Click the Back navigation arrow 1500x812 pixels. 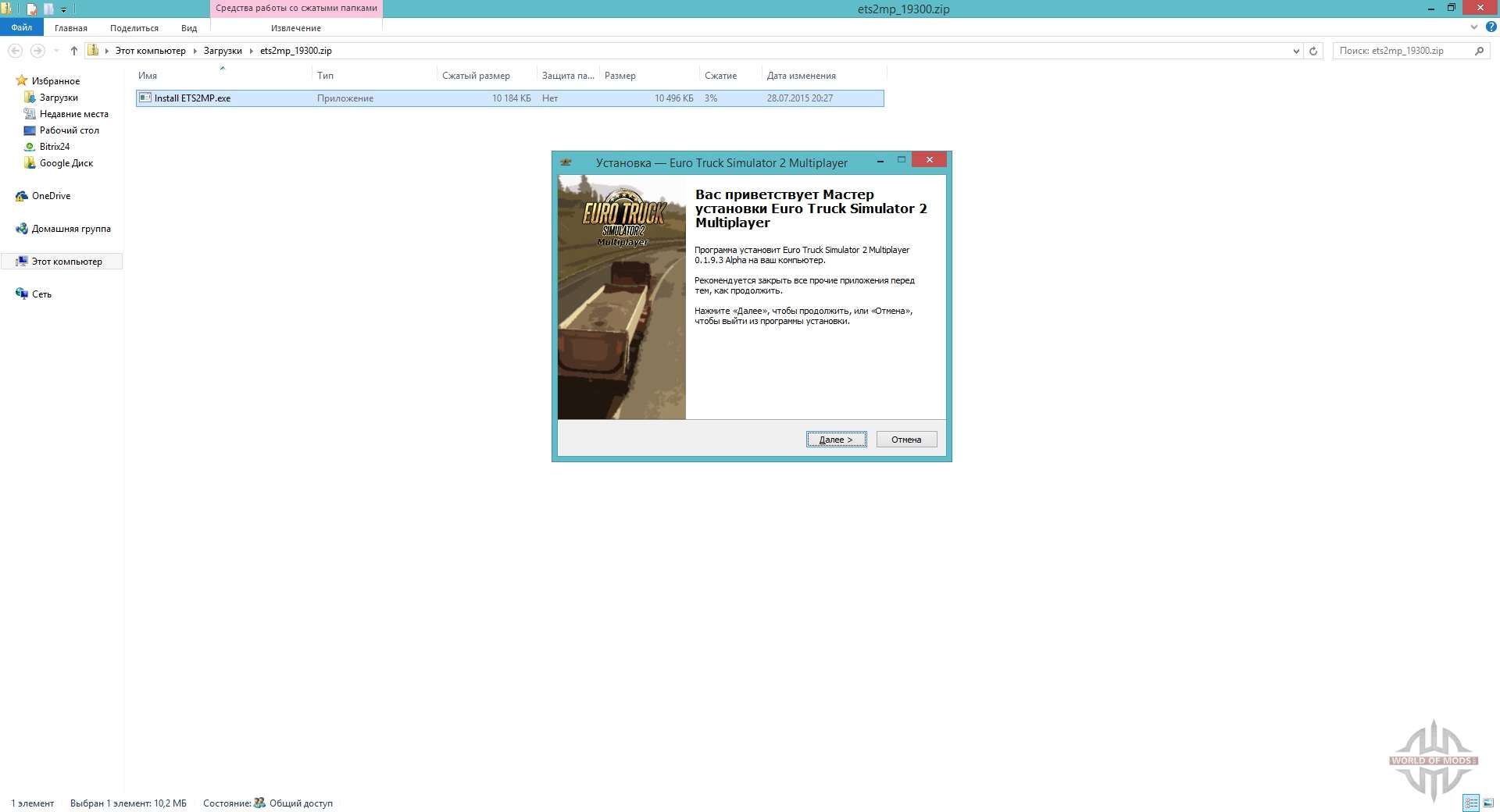coord(15,51)
